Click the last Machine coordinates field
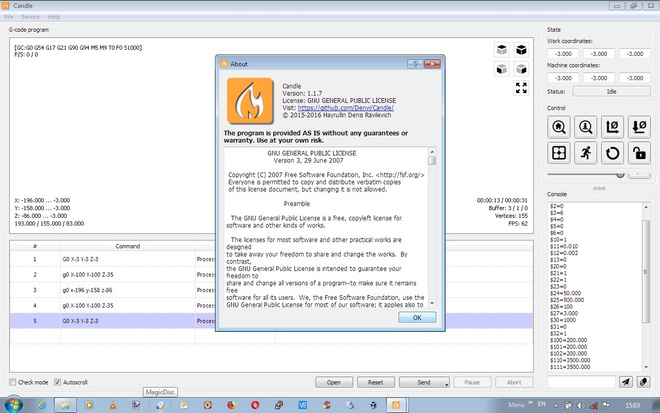The height and width of the screenshot is (413, 660). [x=635, y=78]
